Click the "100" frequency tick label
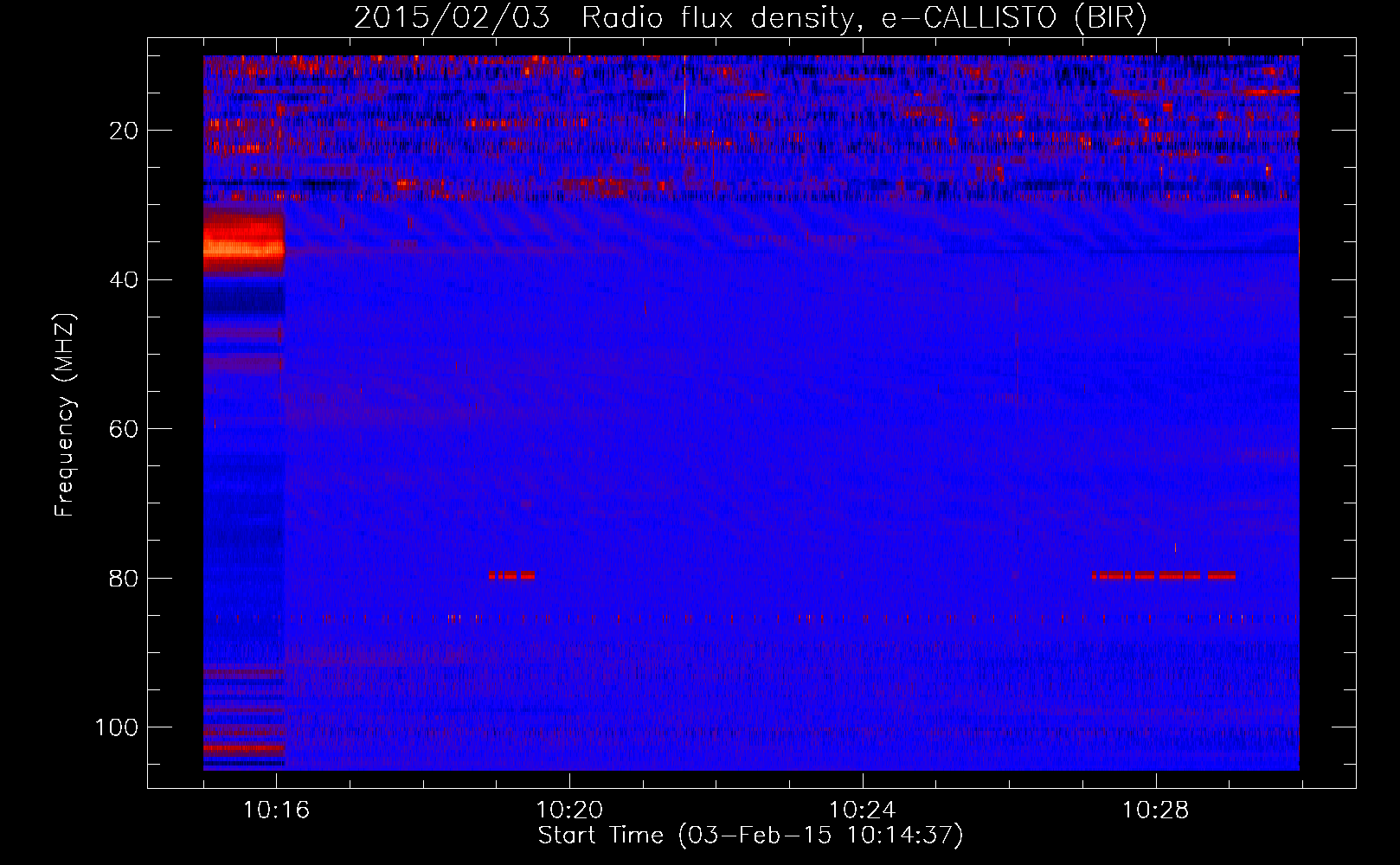 click(117, 727)
